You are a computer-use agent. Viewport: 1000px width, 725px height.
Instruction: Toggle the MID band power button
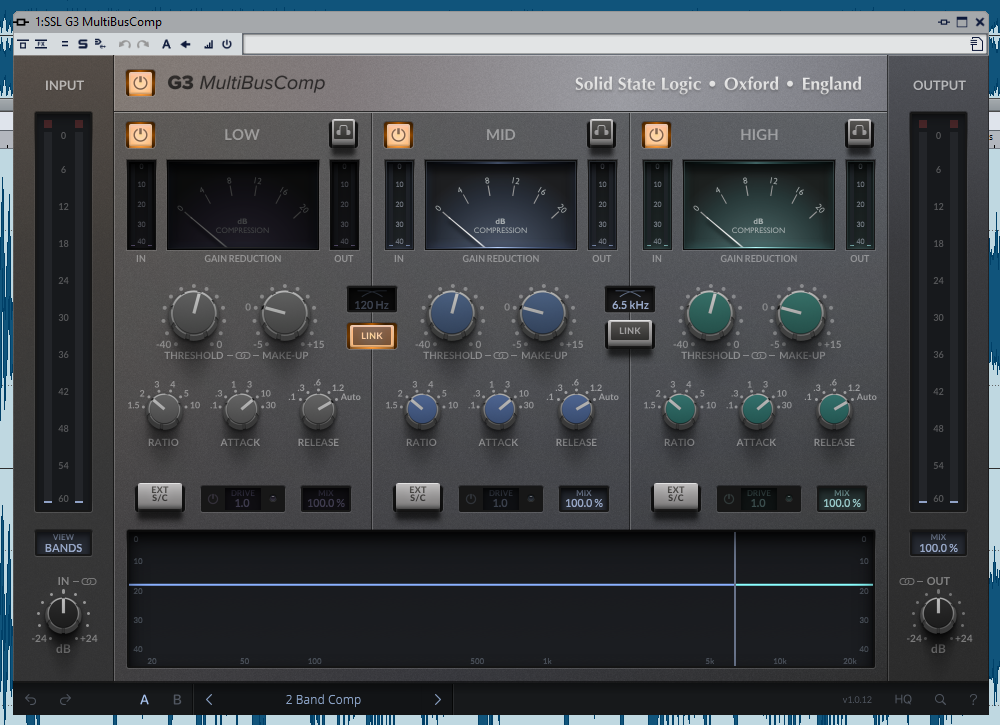(399, 135)
